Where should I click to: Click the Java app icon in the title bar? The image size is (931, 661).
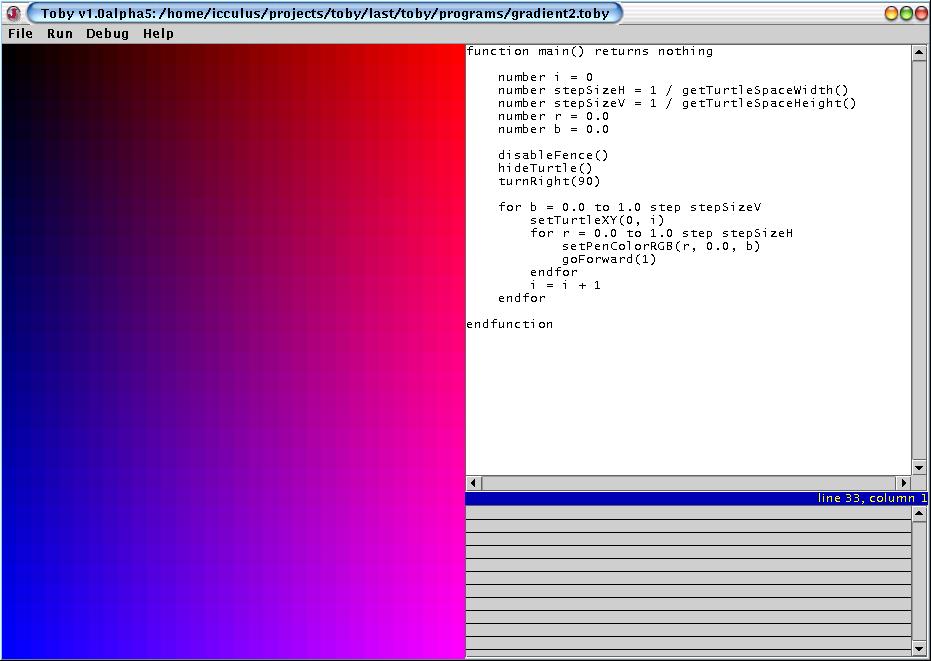tap(13, 13)
